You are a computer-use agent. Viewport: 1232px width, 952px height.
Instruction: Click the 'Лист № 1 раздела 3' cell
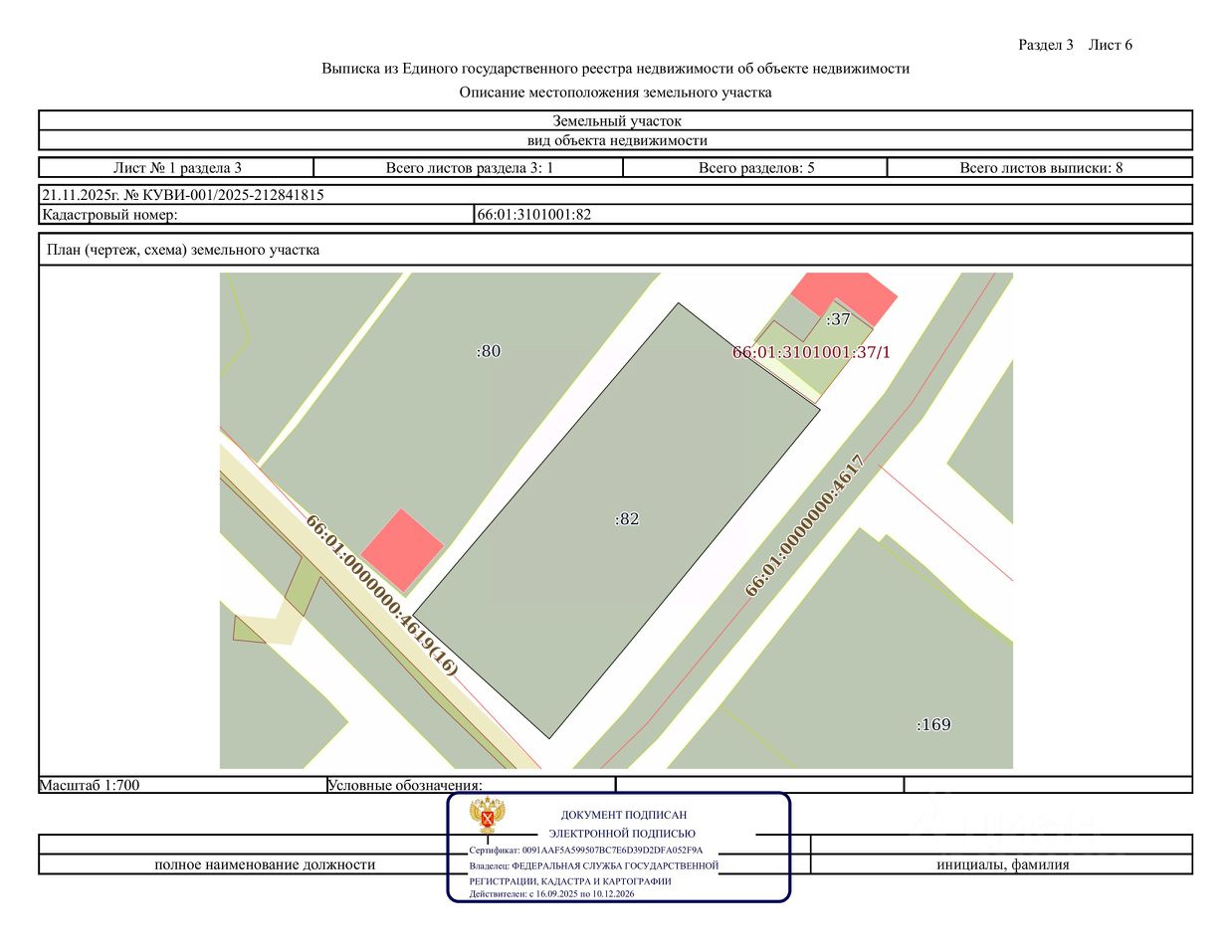(x=177, y=167)
